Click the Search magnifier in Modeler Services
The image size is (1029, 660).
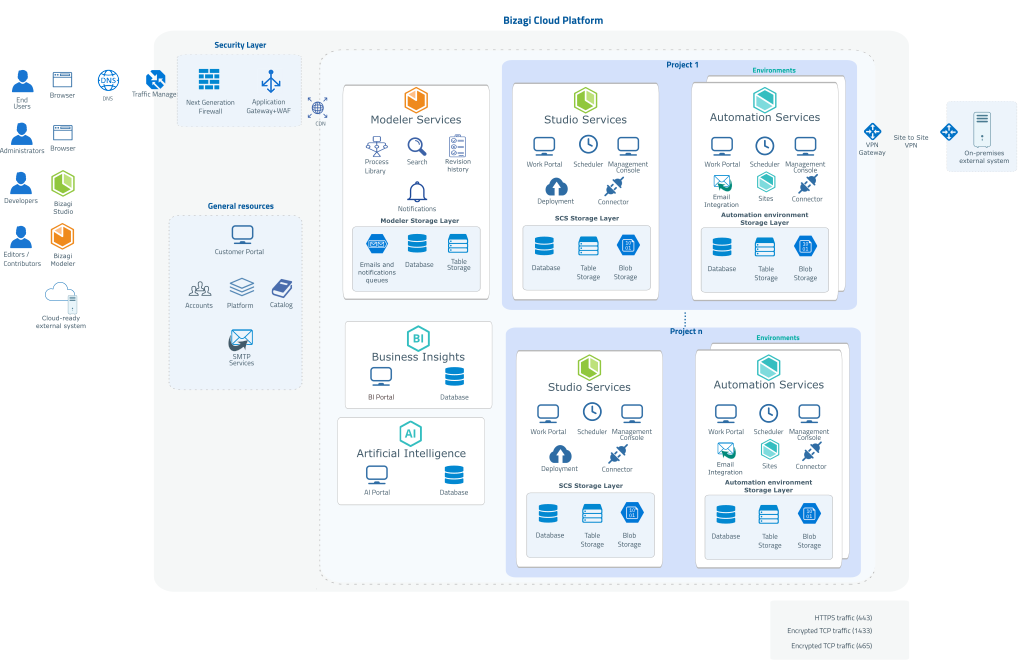417,146
